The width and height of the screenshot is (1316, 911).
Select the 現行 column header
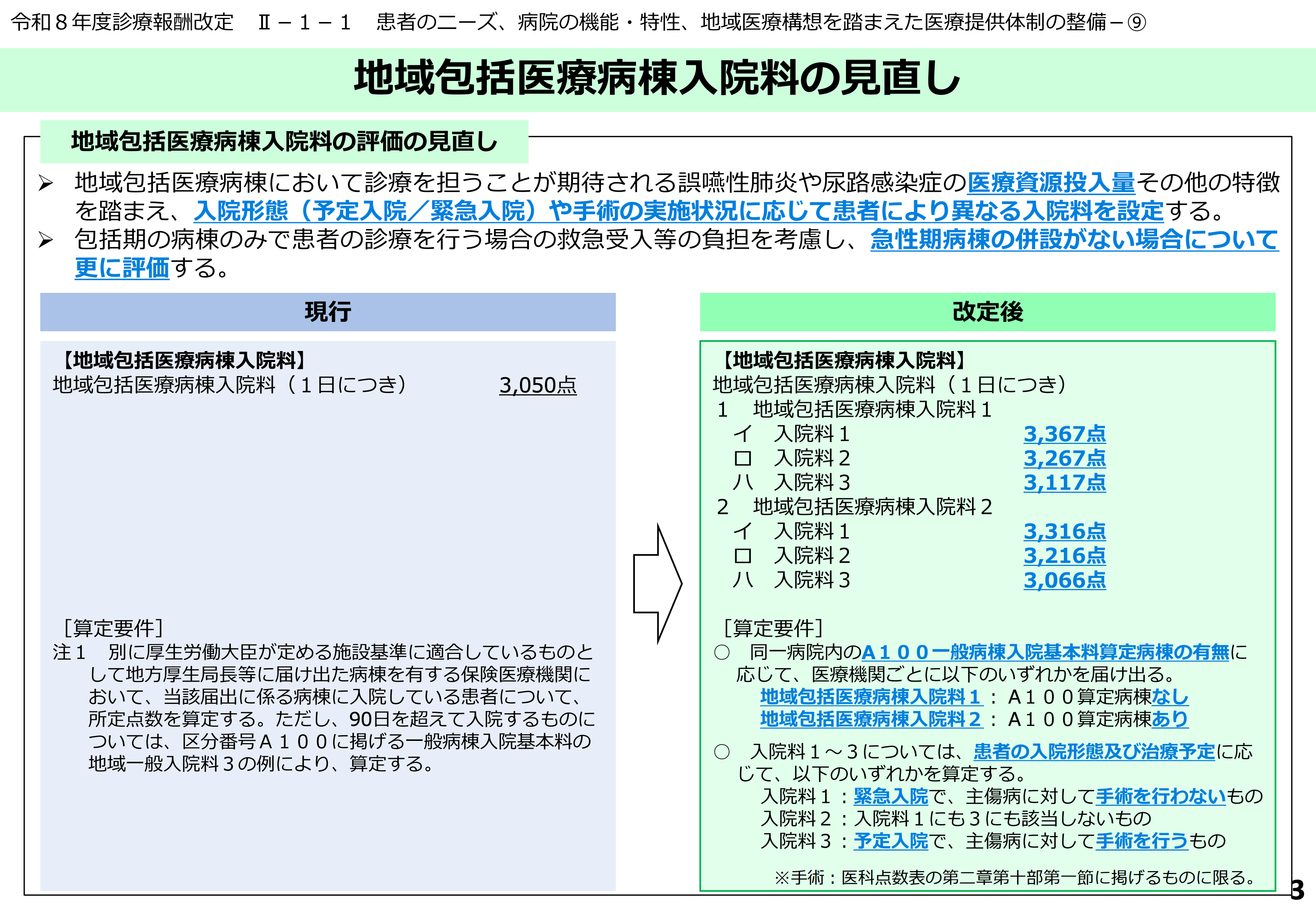coord(328,312)
